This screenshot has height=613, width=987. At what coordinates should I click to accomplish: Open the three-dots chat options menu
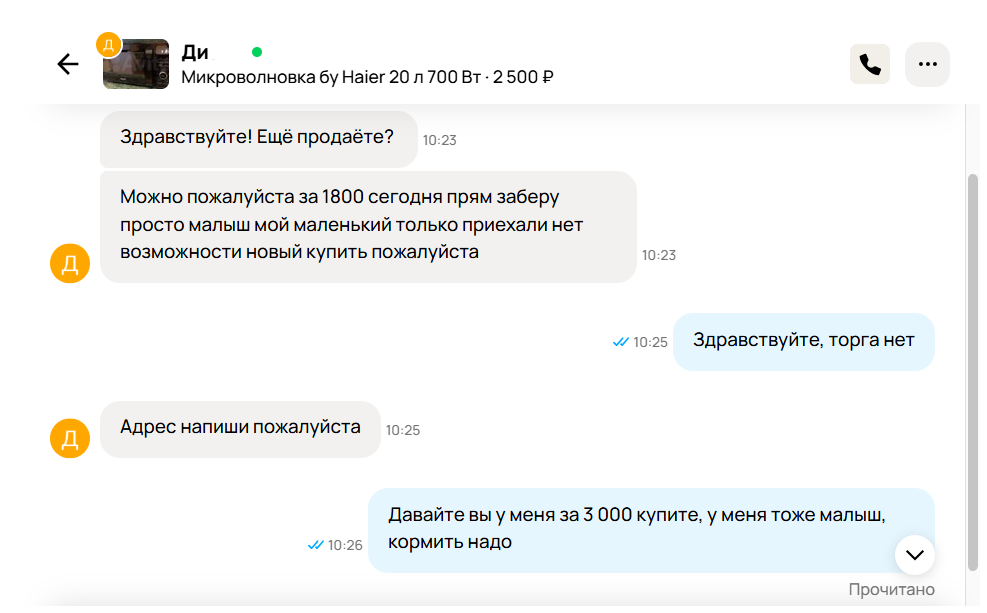tap(927, 63)
